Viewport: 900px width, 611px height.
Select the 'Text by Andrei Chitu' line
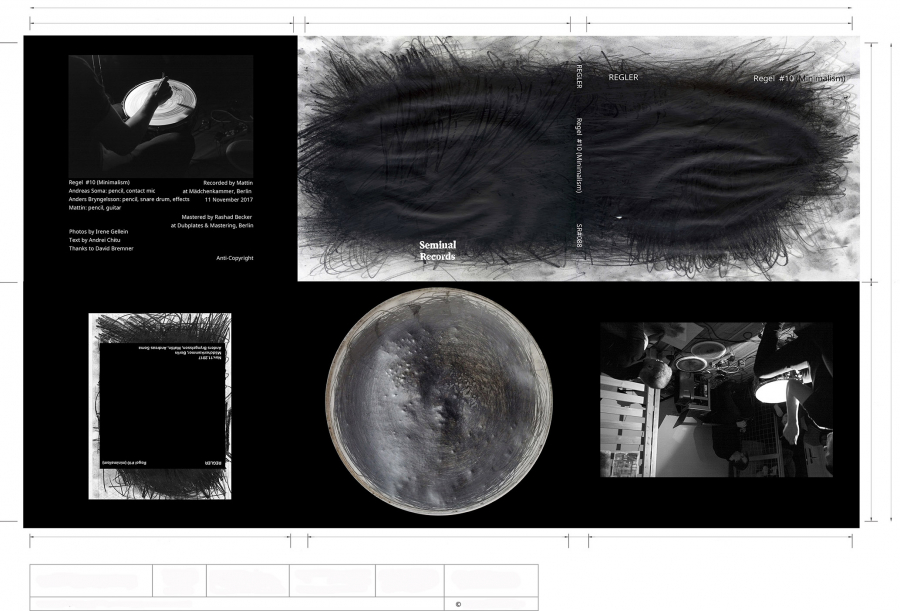94,240
